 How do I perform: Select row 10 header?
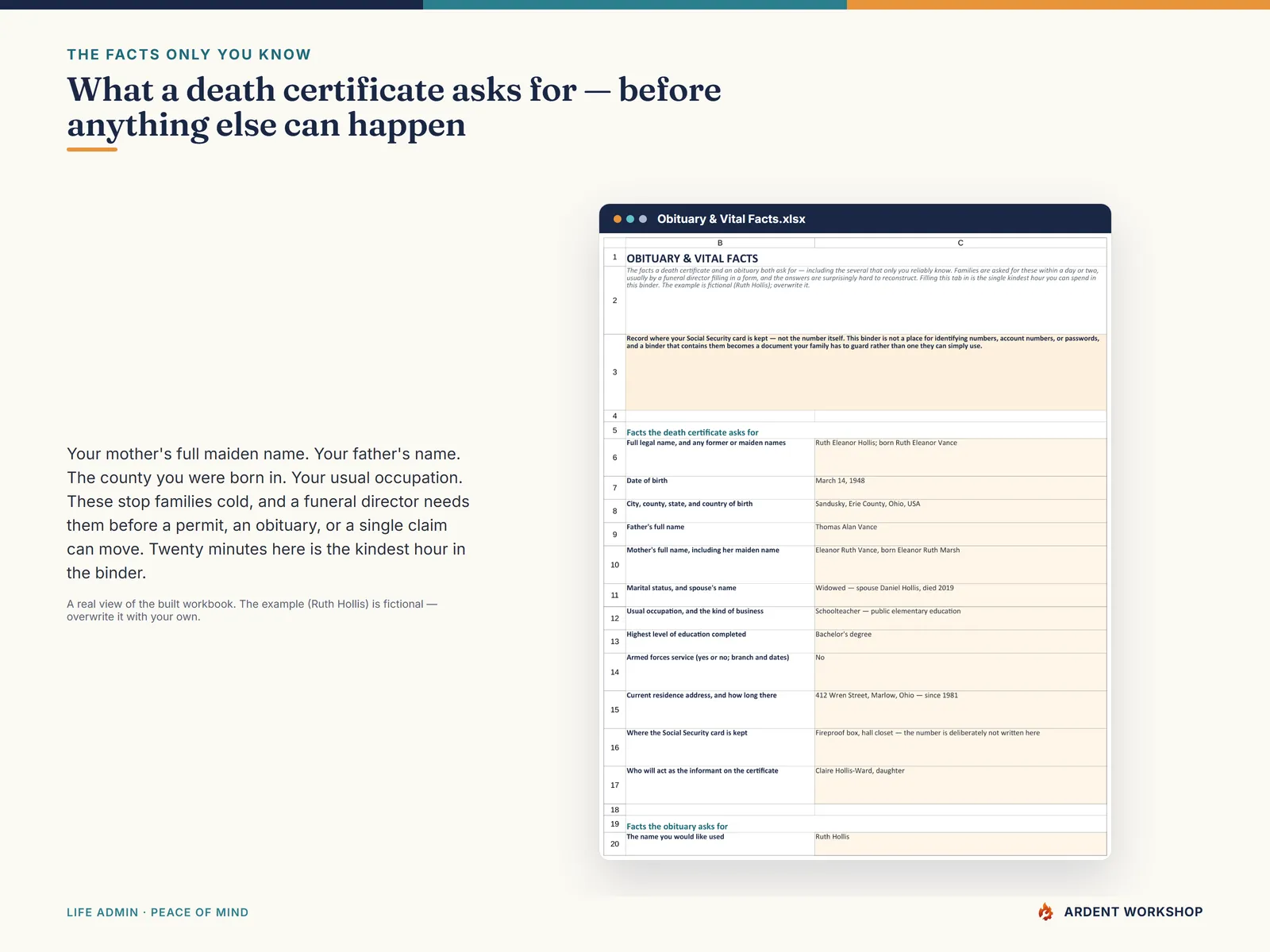[x=614, y=565]
